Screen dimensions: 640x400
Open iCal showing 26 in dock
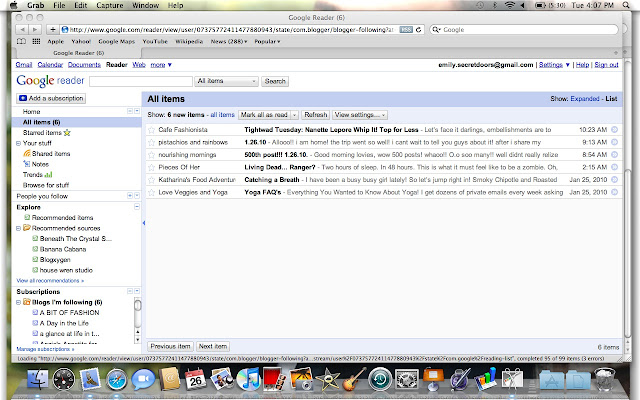tap(195, 379)
